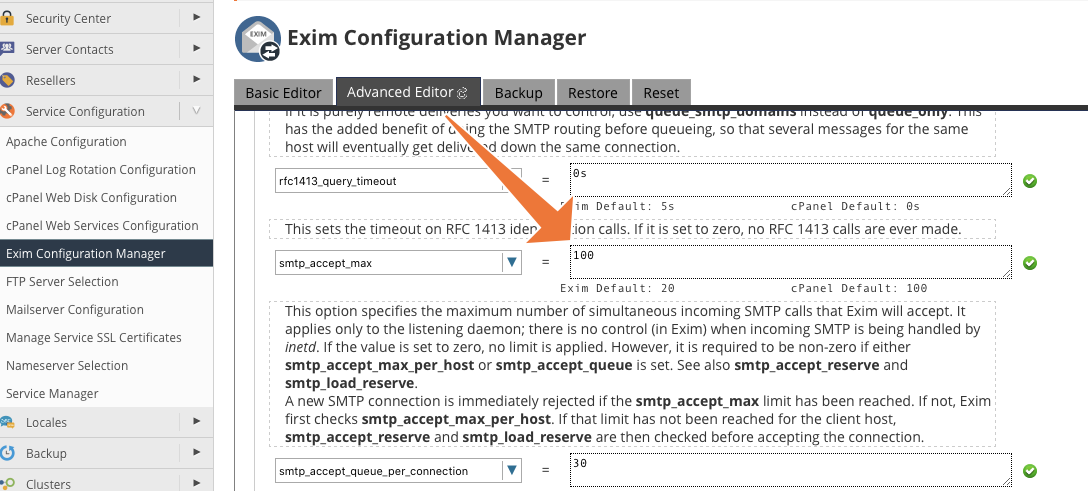The image size is (1088, 491).
Task: Open Mailserver Configuration link
Action: pos(75,310)
